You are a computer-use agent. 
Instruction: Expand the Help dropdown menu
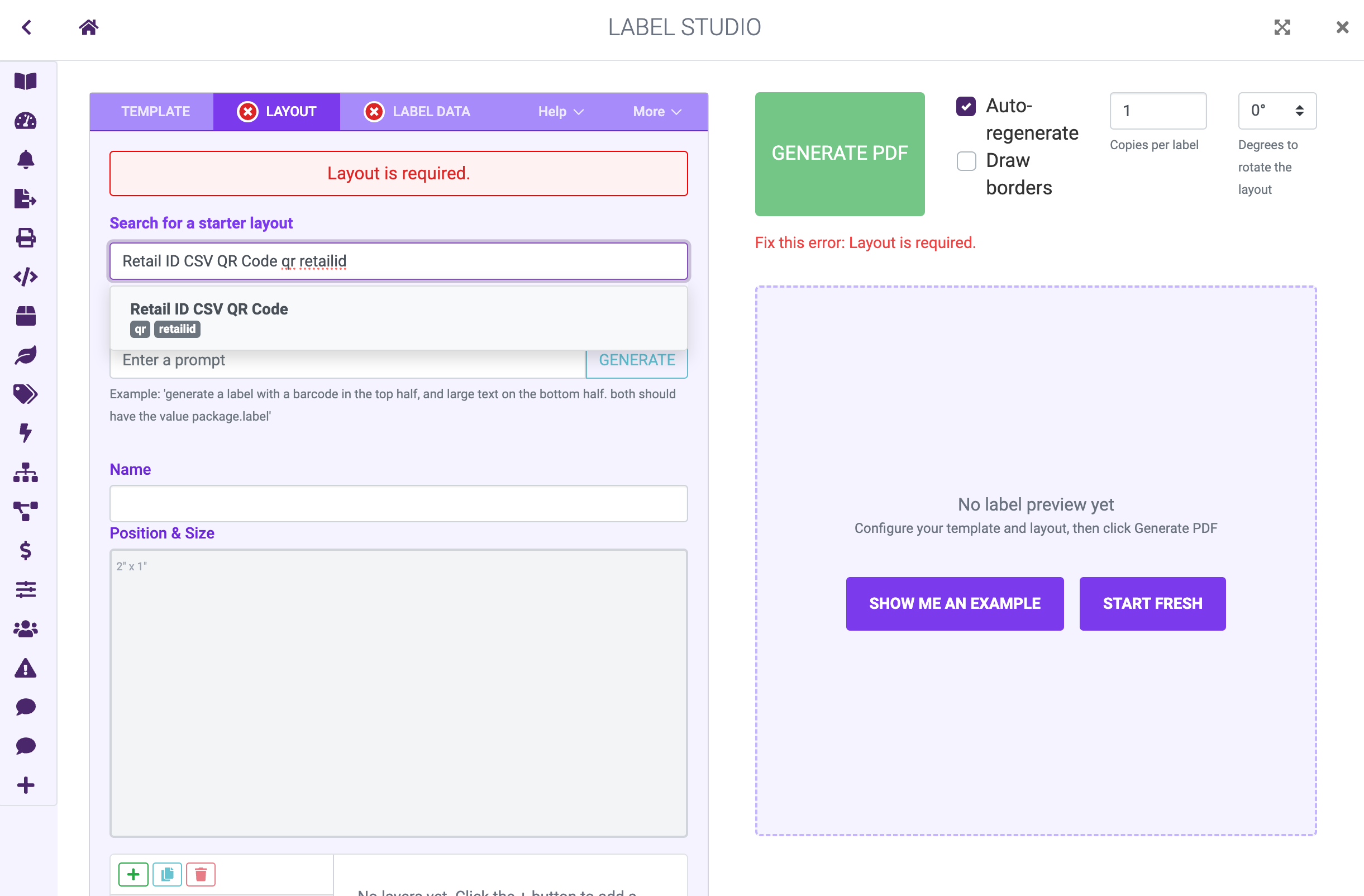pyautogui.click(x=560, y=111)
